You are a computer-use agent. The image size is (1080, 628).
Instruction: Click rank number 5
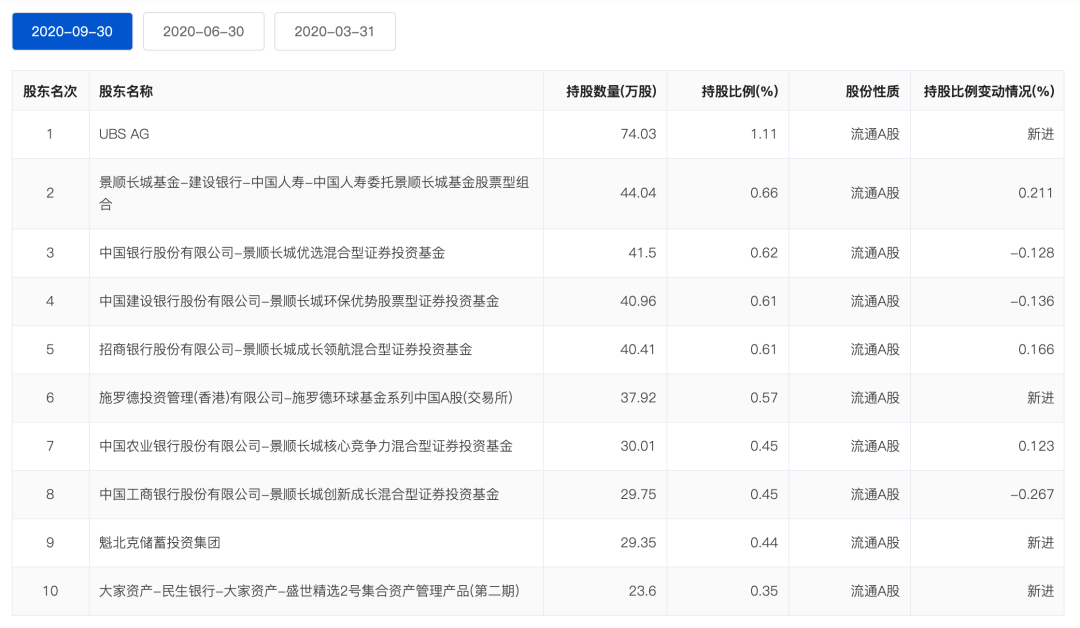point(50,350)
